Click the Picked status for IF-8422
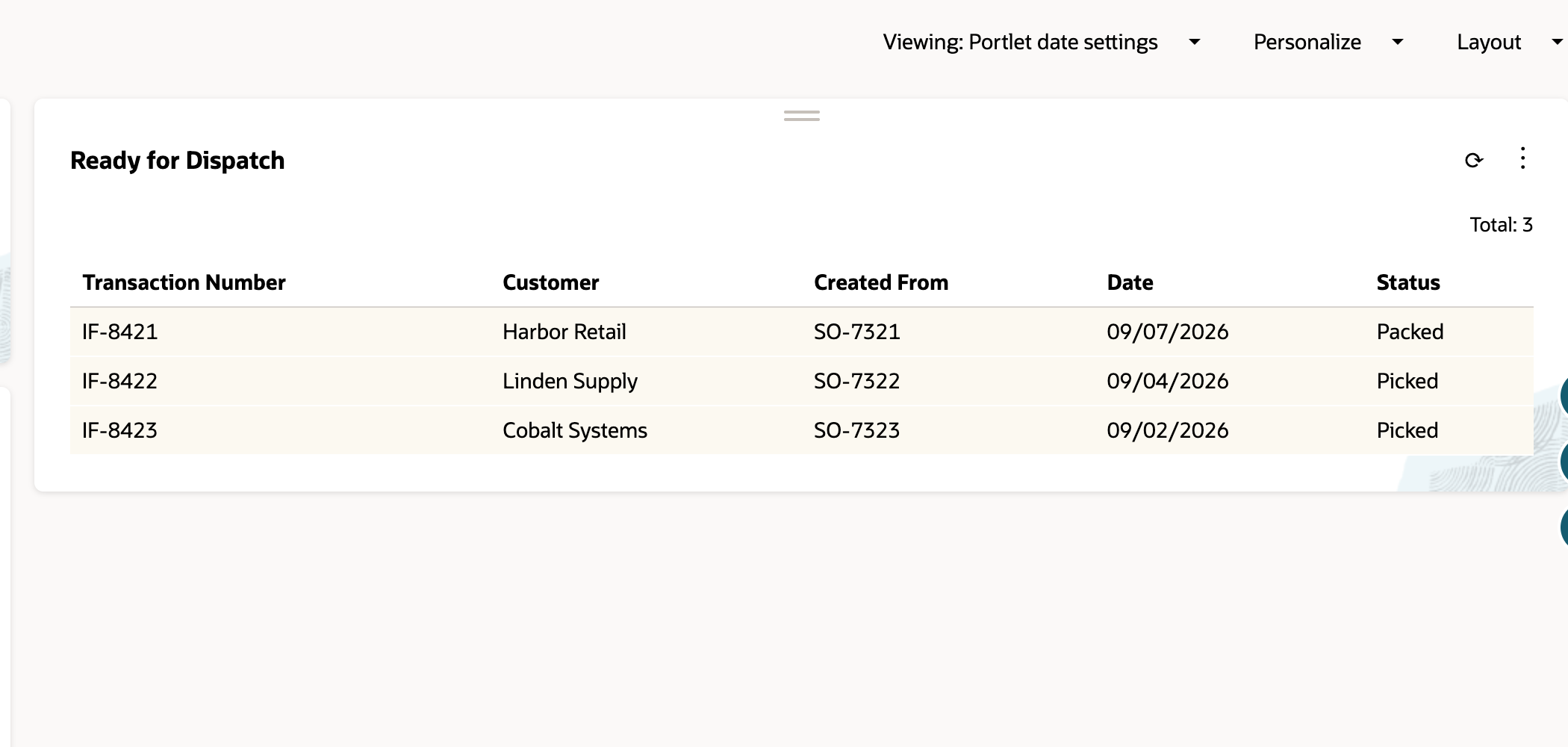 1407,381
